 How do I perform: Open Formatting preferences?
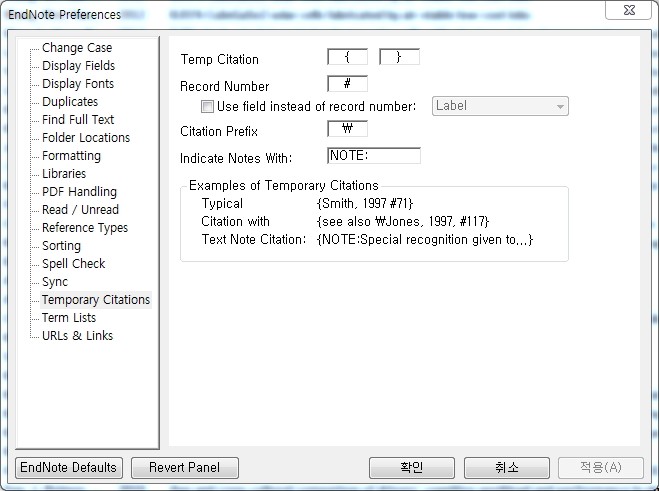click(x=71, y=156)
